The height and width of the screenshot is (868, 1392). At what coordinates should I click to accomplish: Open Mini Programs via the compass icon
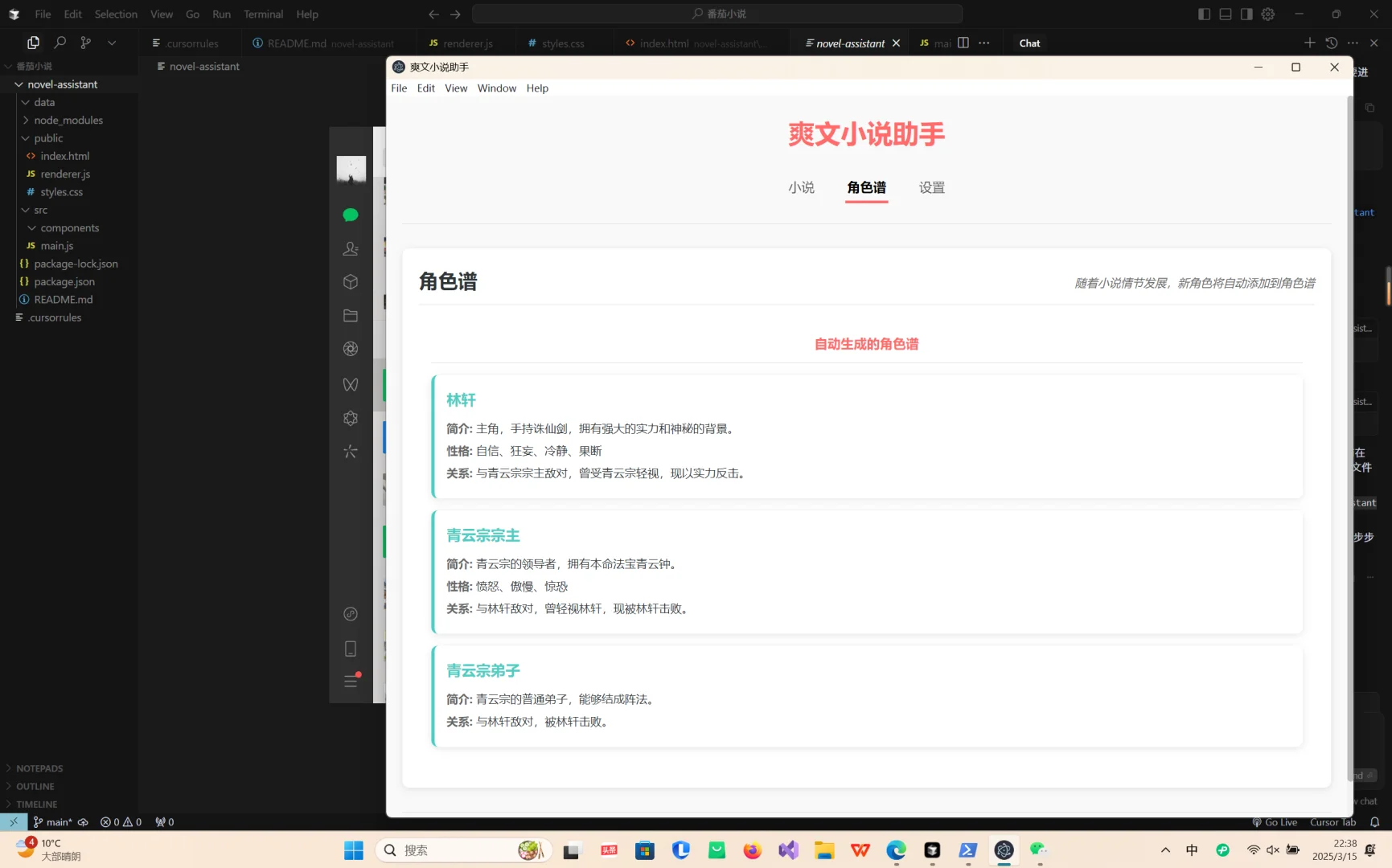pos(350,614)
